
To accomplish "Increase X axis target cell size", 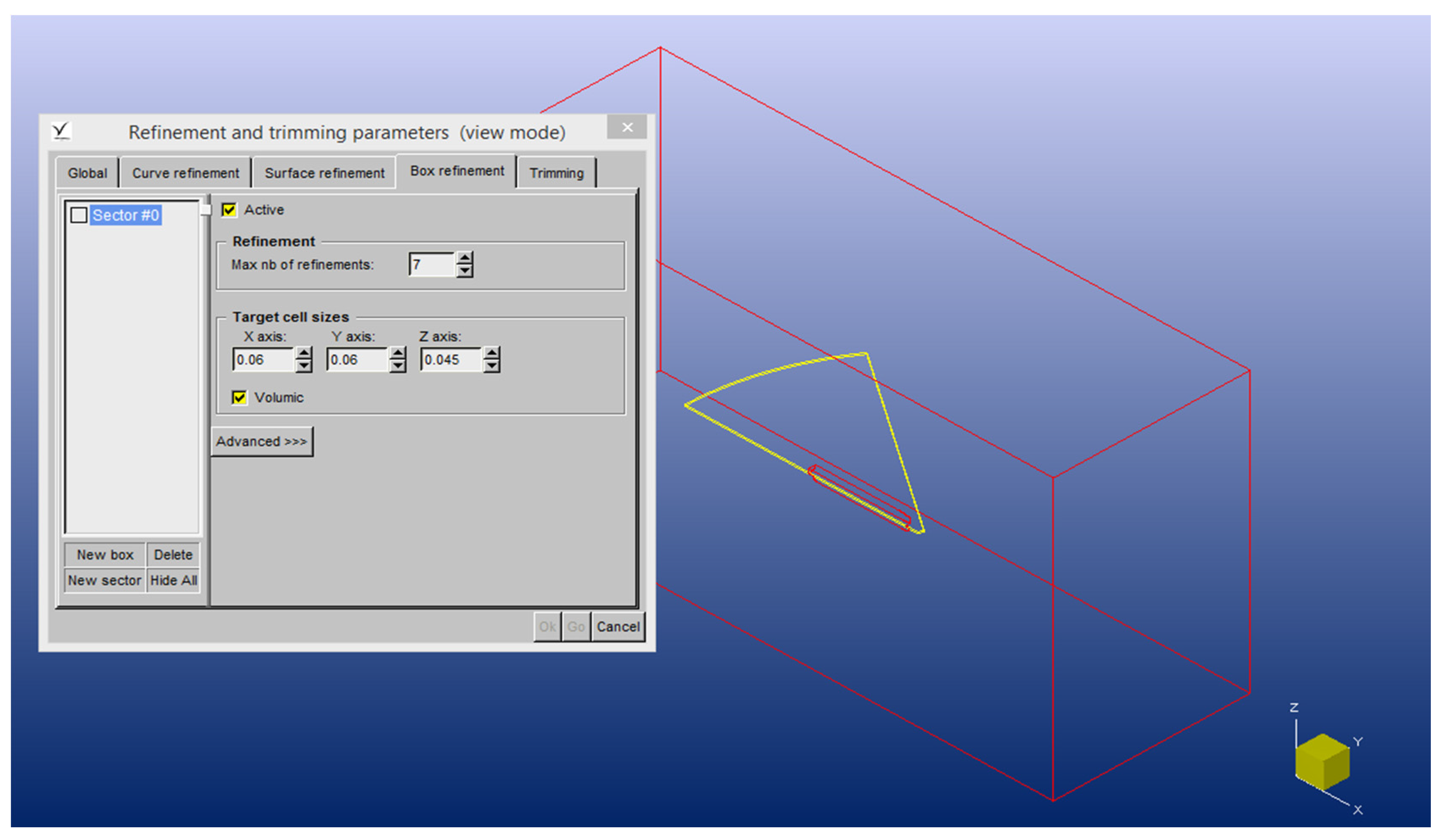I will pyautogui.click(x=304, y=353).
